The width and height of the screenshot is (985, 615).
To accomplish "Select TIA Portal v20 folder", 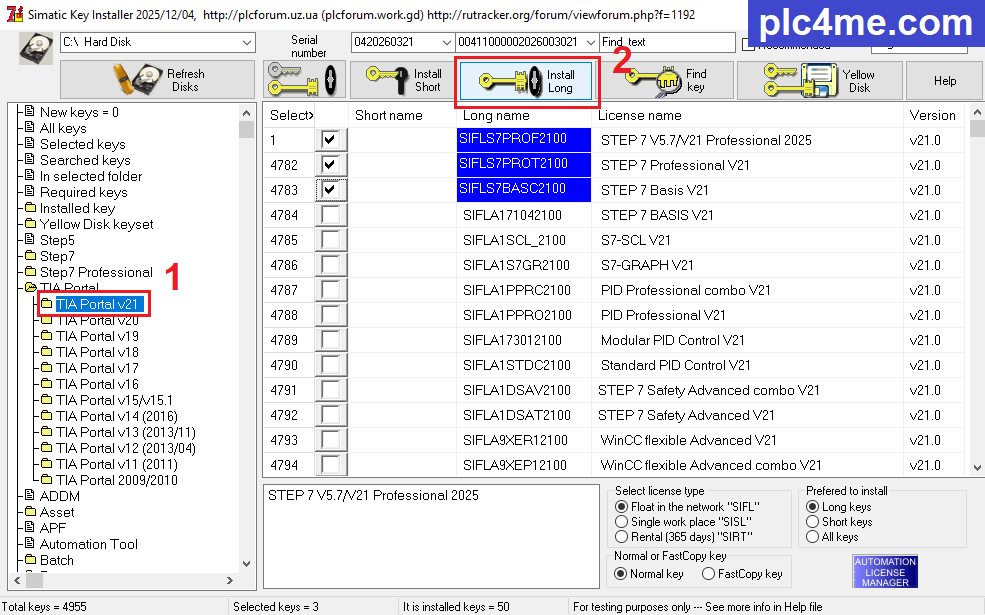I will pos(97,320).
